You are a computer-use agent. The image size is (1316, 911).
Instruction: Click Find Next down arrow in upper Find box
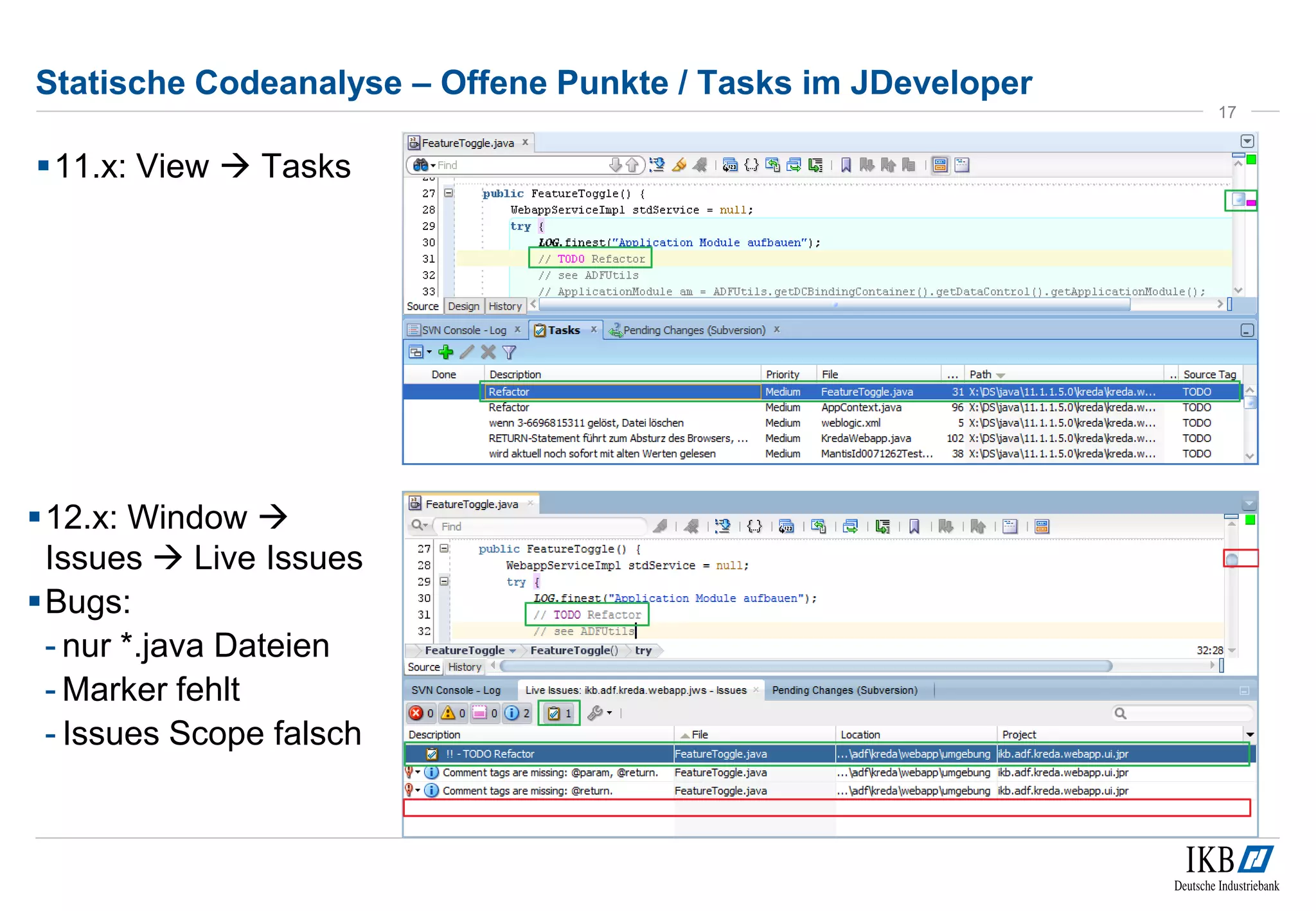click(616, 165)
